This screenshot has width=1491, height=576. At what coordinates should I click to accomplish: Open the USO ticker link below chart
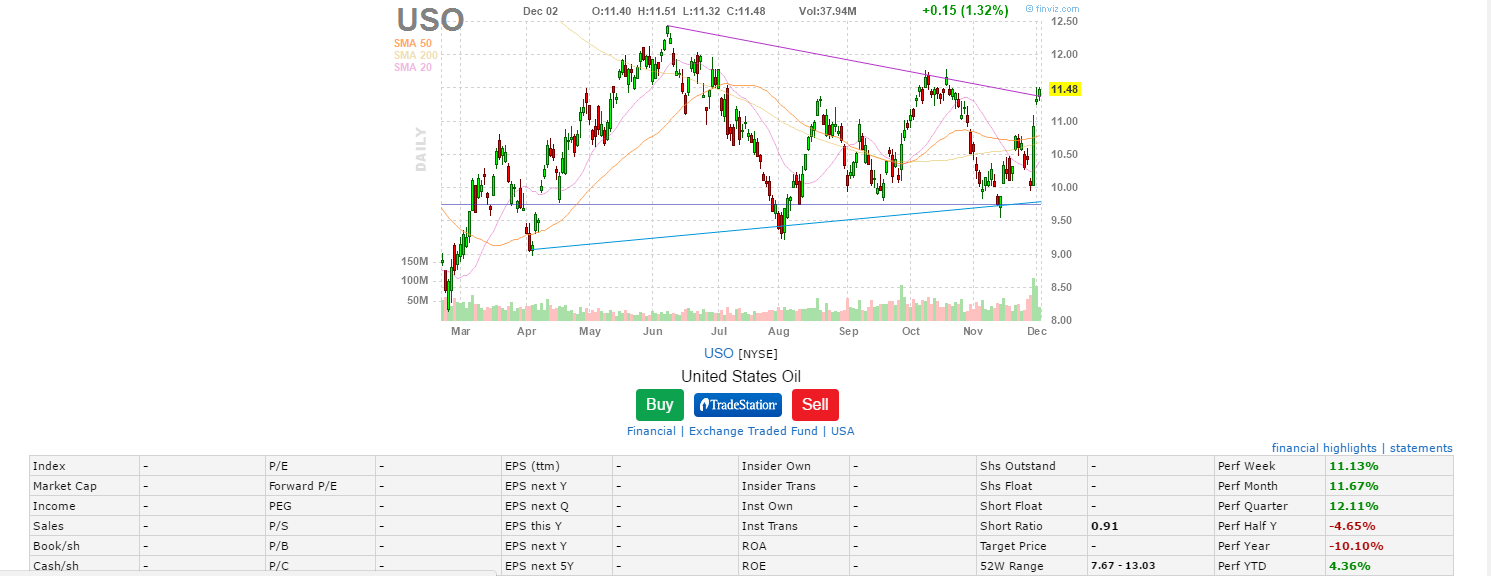pyautogui.click(x=719, y=353)
